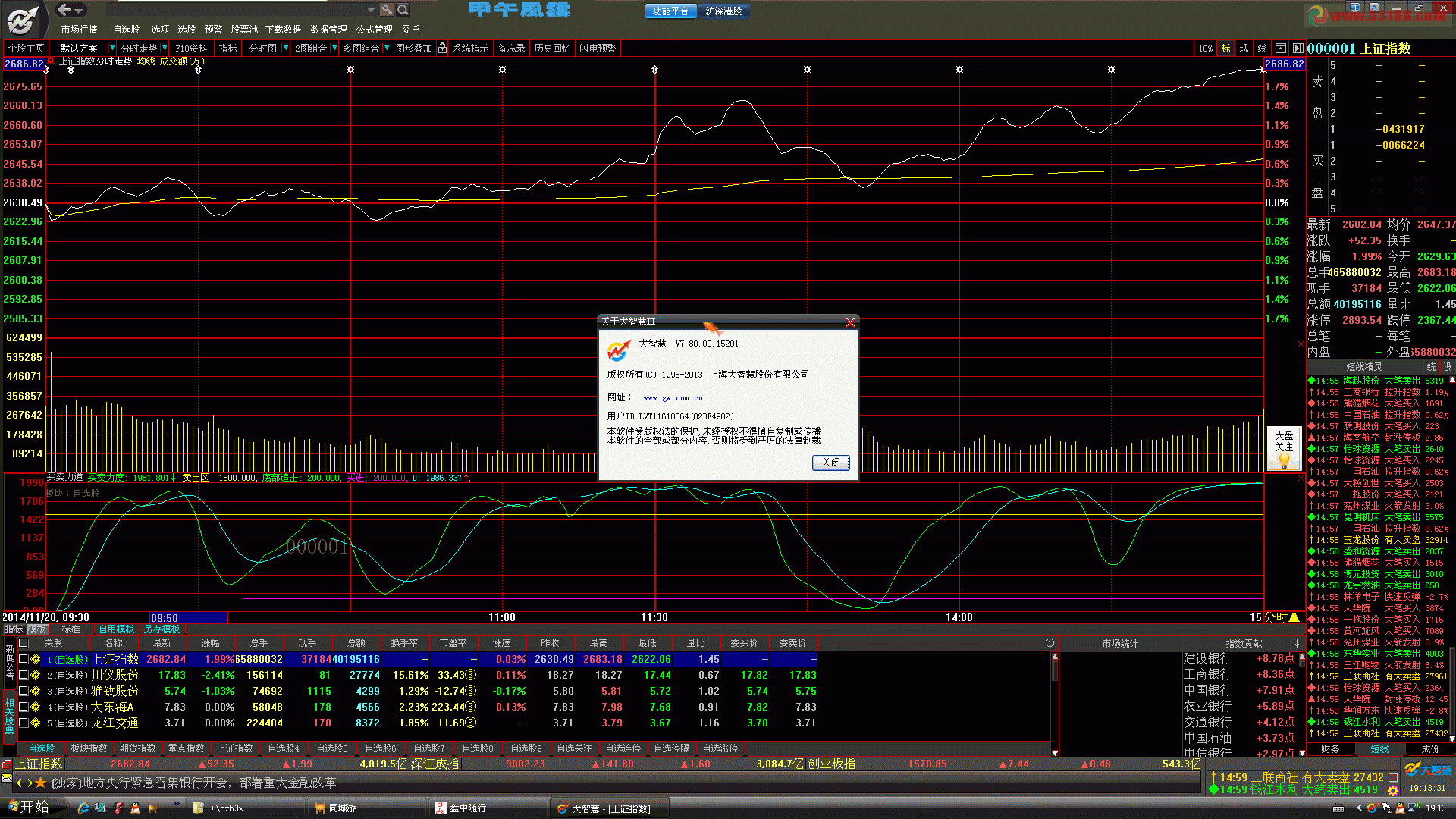Click the 历史回忆 toolbar button
The width and height of the screenshot is (1456, 819).
click(x=551, y=49)
